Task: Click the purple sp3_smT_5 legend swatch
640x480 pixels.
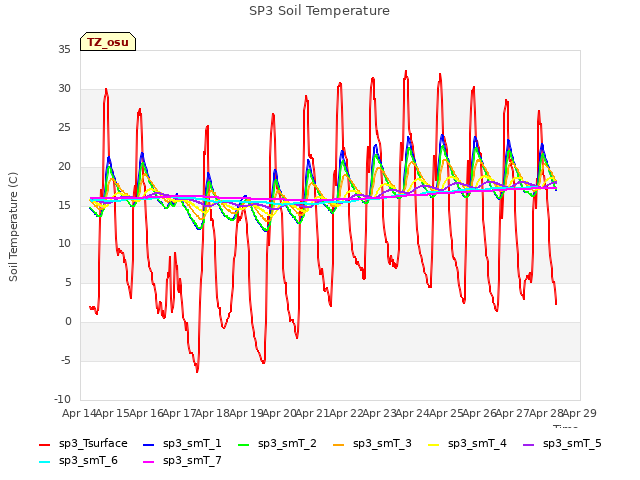Action: pyautogui.click(x=529, y=444)
